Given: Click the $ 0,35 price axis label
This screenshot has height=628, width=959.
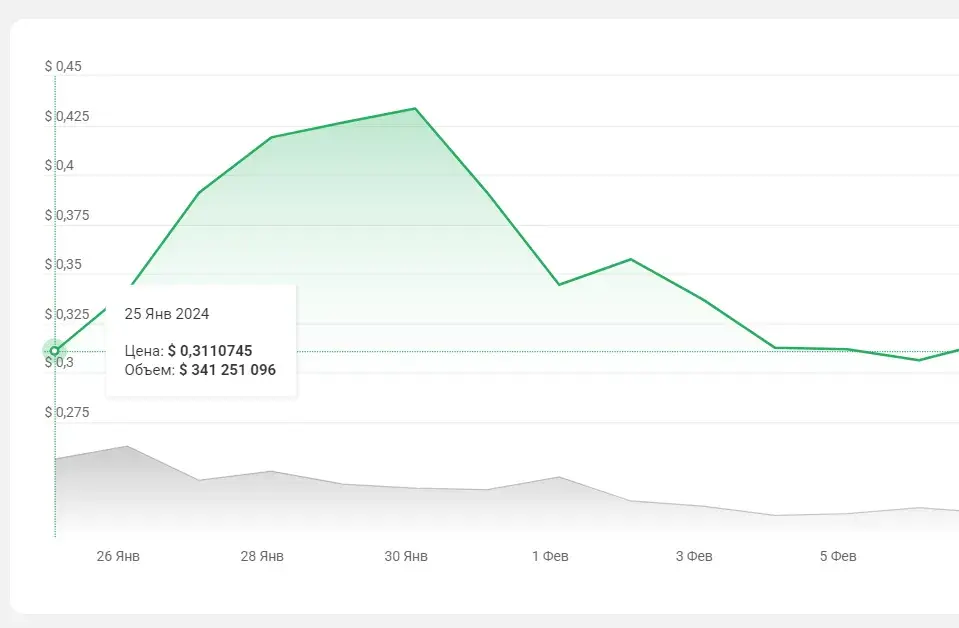Looking at the screenshot, I should pos(63,264).
